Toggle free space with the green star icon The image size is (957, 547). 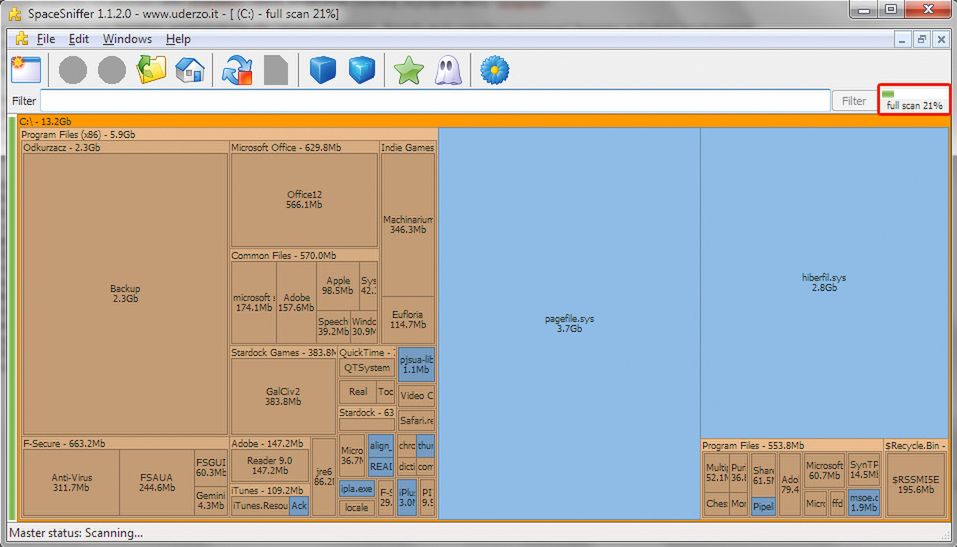pyautogui.click(x=409, y=70)
